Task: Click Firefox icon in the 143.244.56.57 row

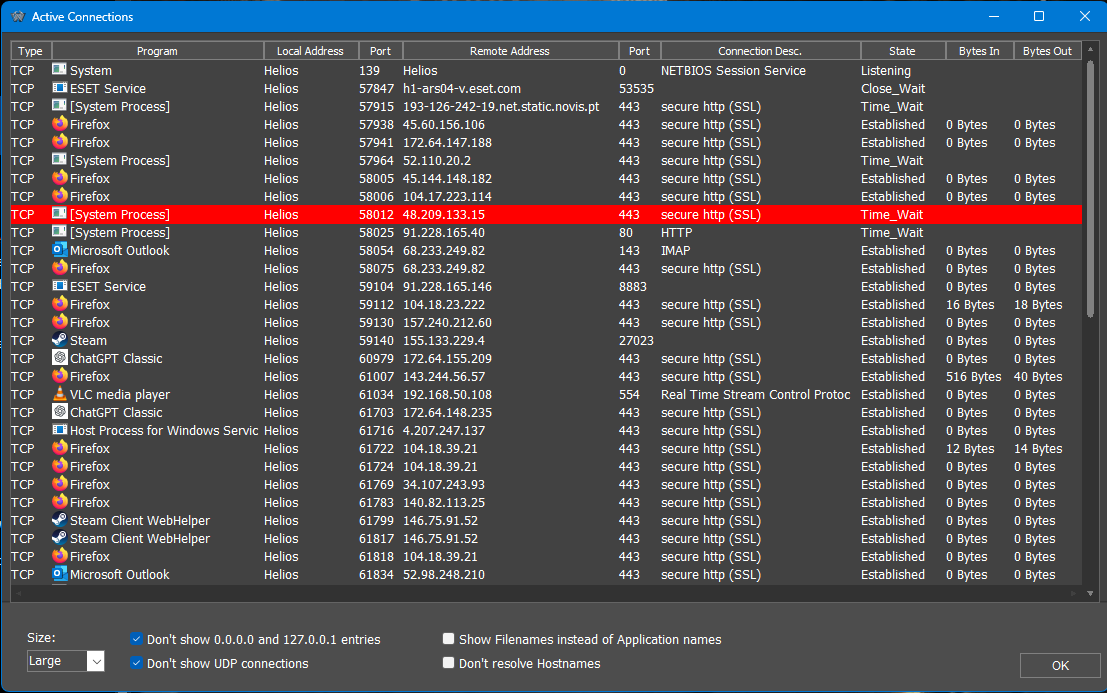Action: [x=59, y=376]
